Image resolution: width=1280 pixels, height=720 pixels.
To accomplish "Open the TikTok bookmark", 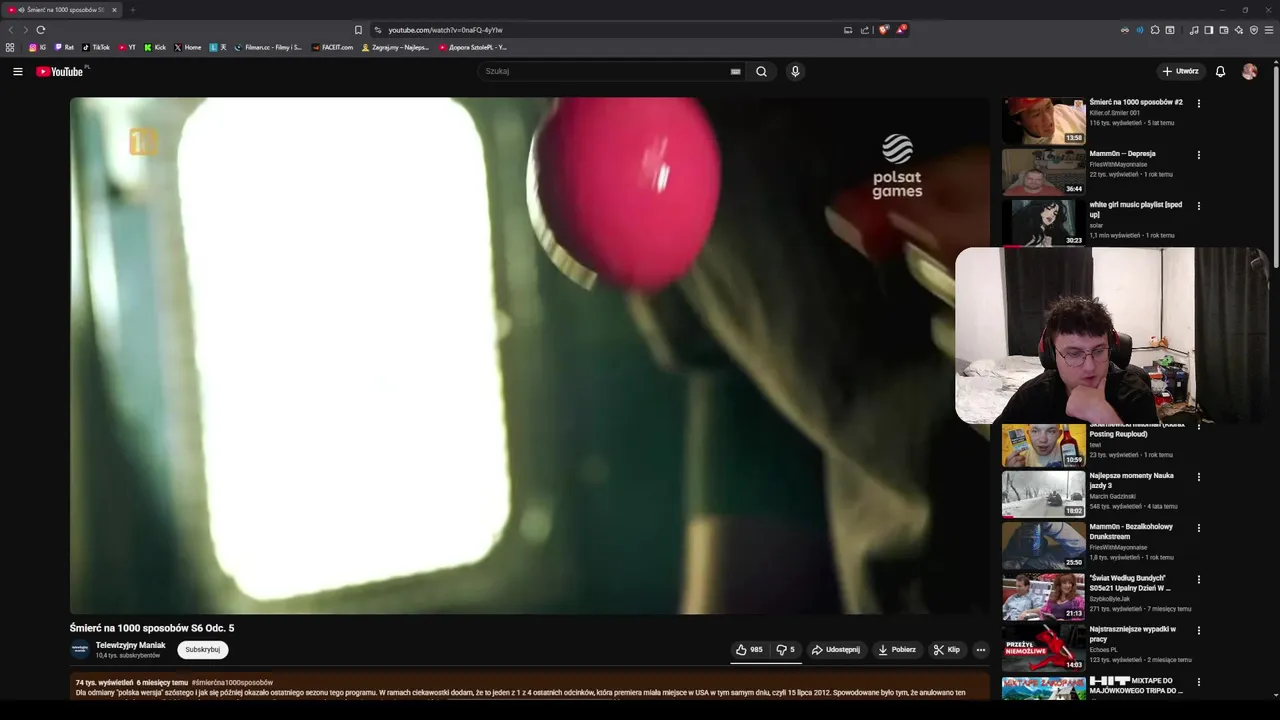I will pos(96,47).
